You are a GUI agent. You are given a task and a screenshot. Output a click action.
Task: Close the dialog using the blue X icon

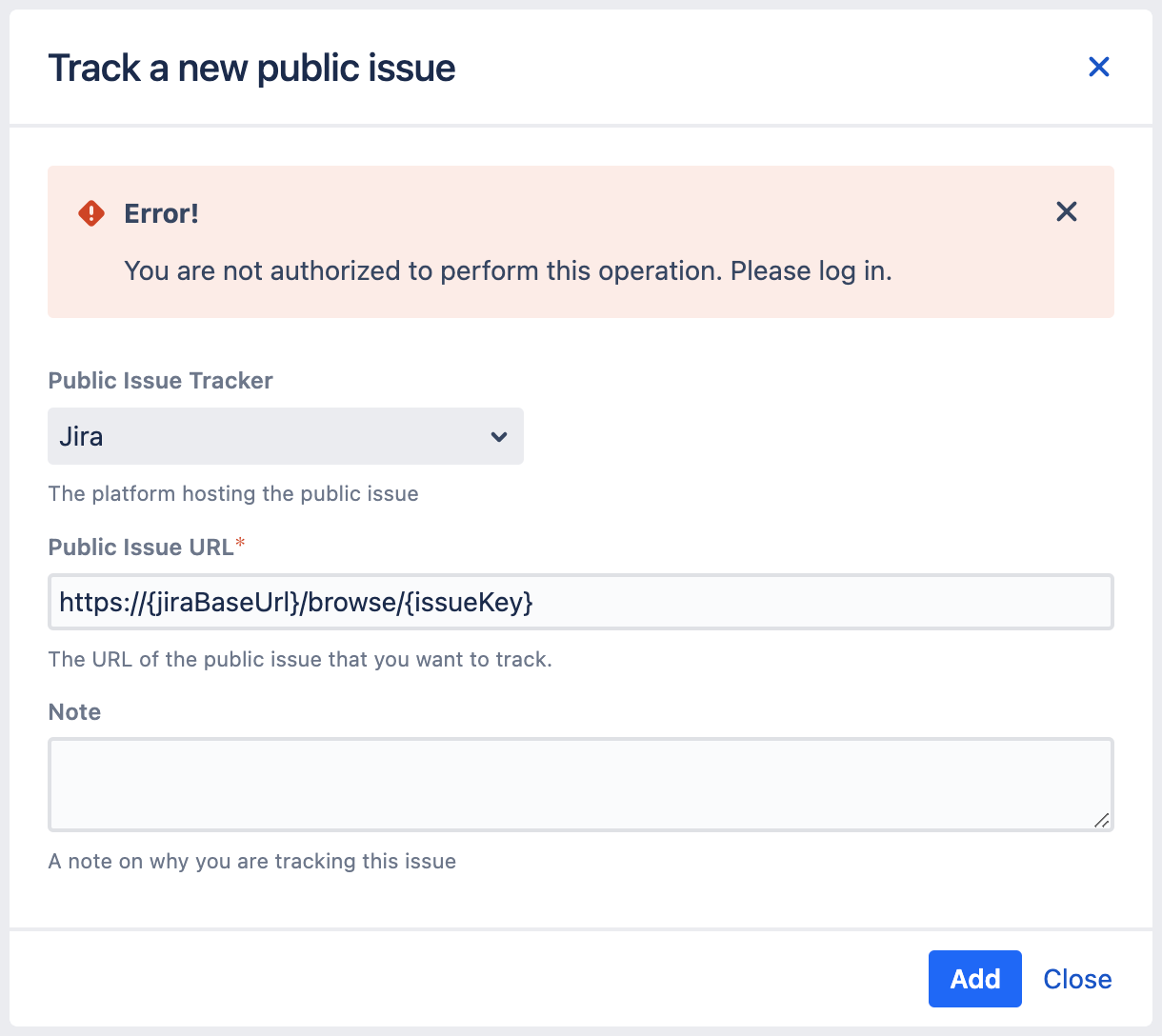click(1098, 67)
